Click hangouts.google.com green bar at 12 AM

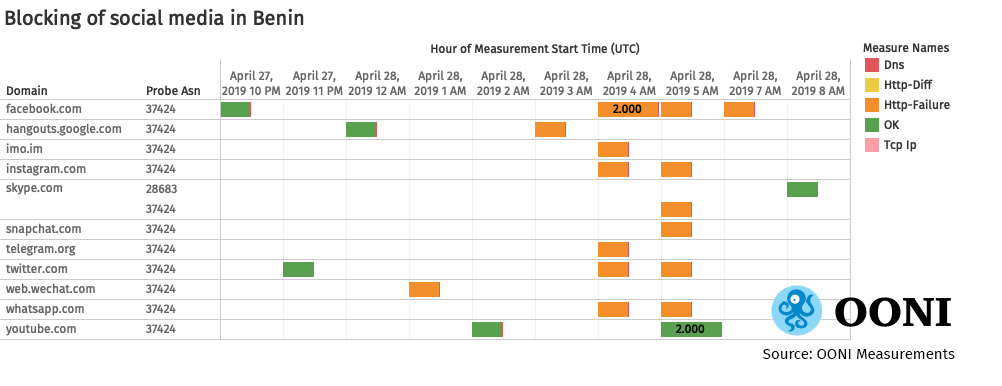362,129
